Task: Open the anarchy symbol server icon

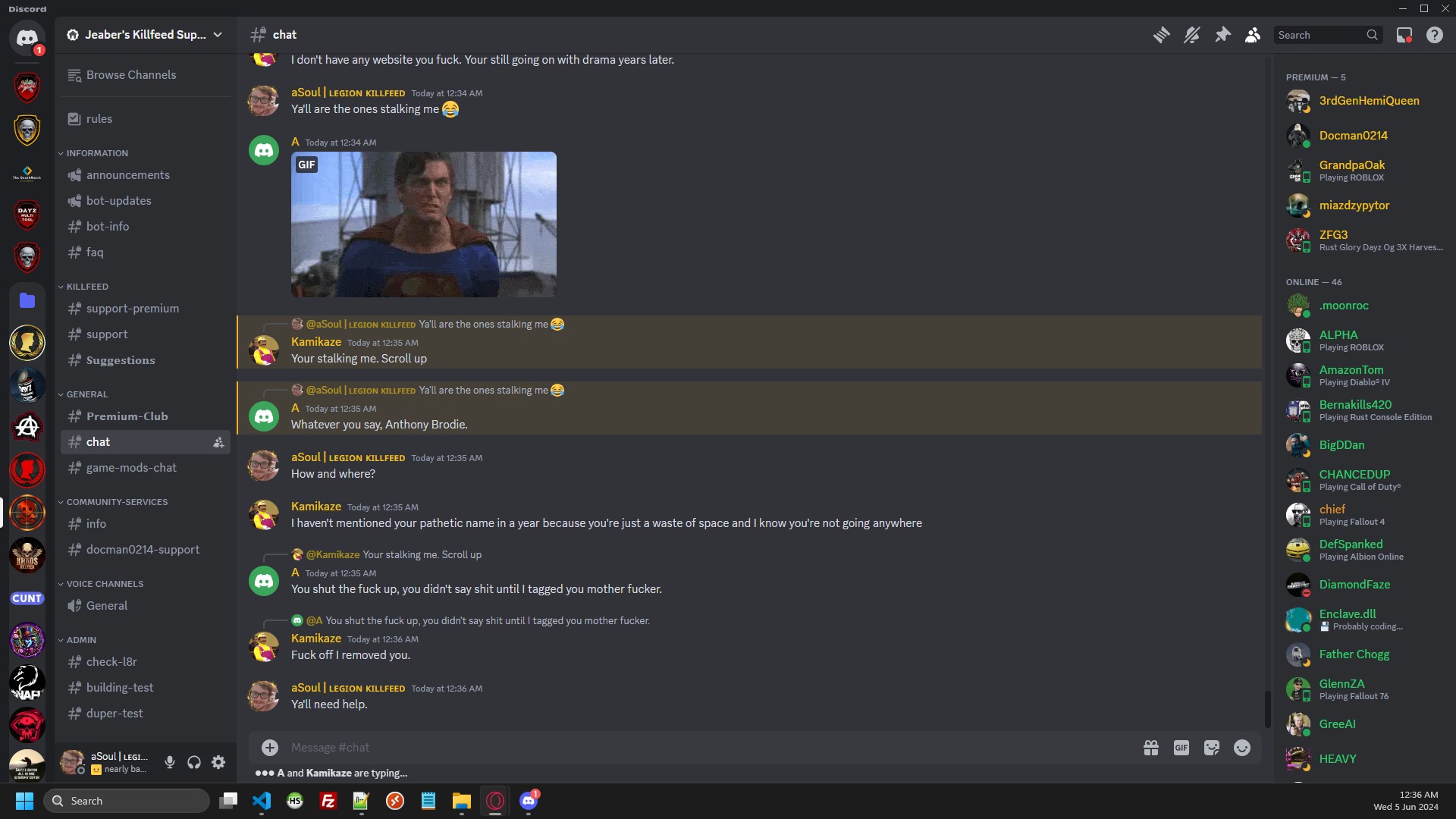Action: [x=27, y=428]
